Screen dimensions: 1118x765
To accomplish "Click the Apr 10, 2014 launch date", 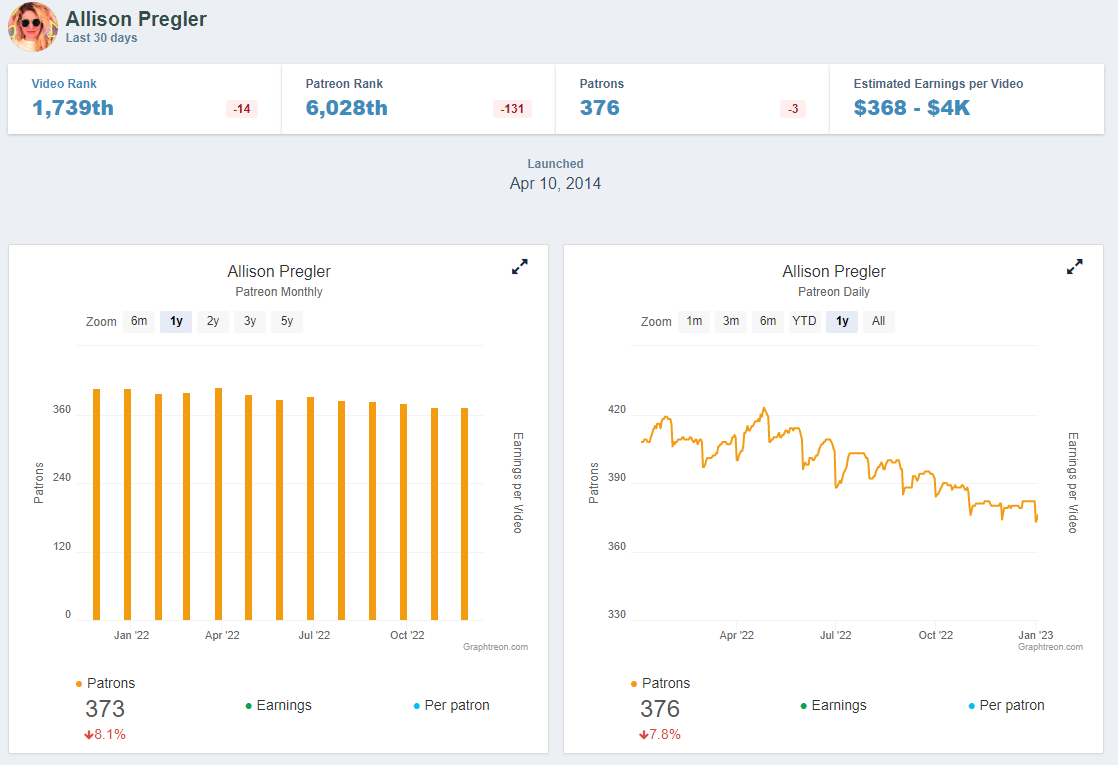I will click(555, 183).
